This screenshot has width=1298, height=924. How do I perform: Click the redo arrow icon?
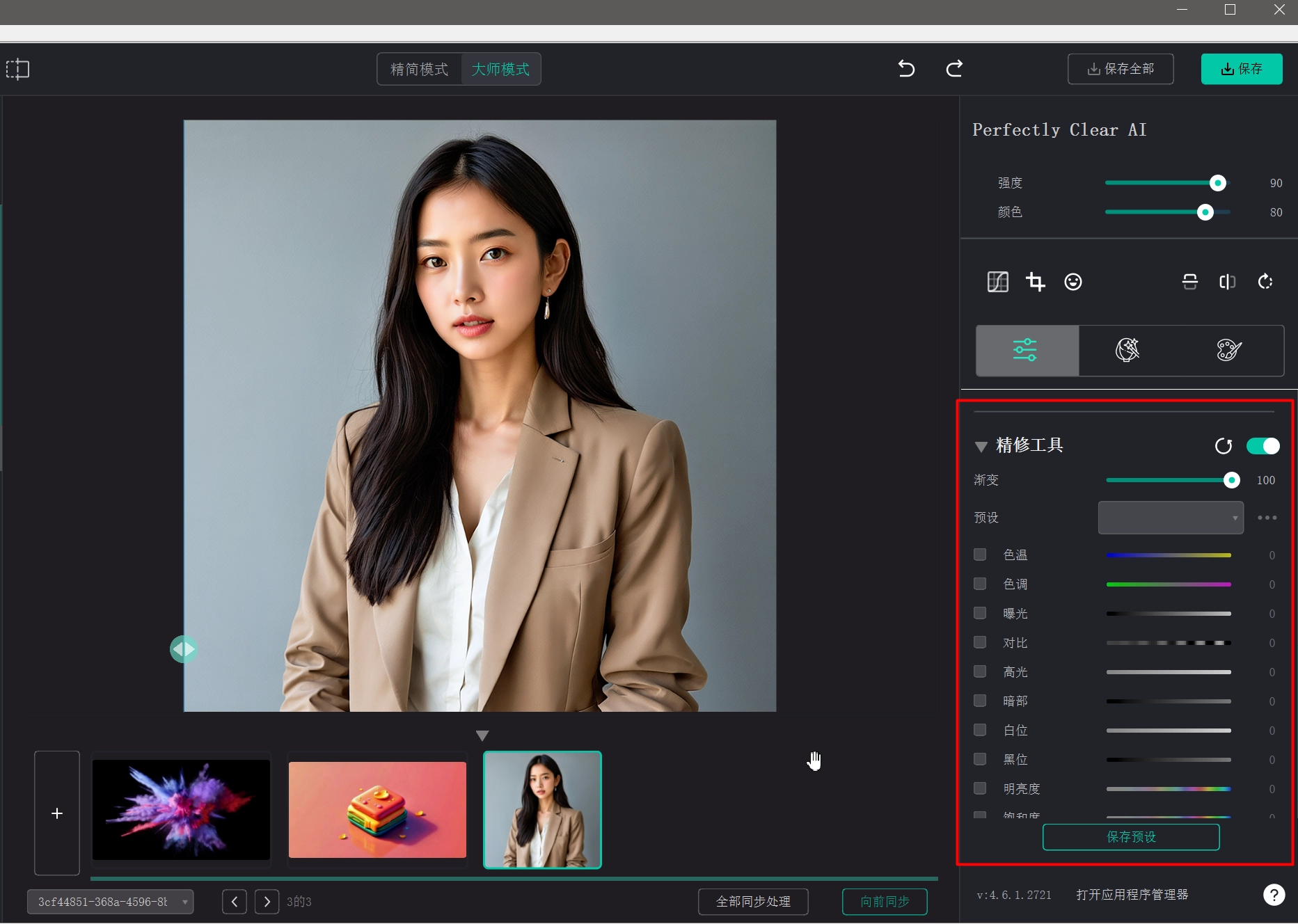pos(954,69)
